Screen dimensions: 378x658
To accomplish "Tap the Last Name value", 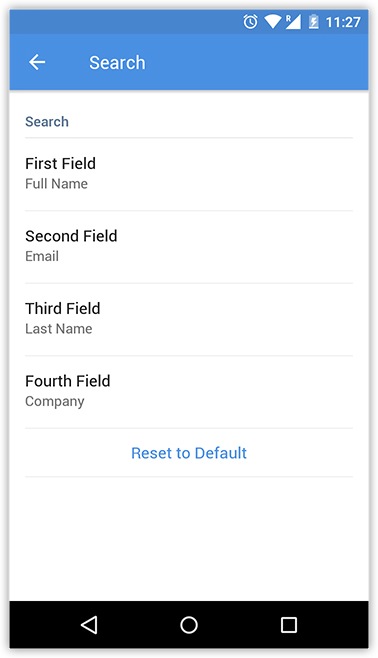I will [x=58, y=329].
